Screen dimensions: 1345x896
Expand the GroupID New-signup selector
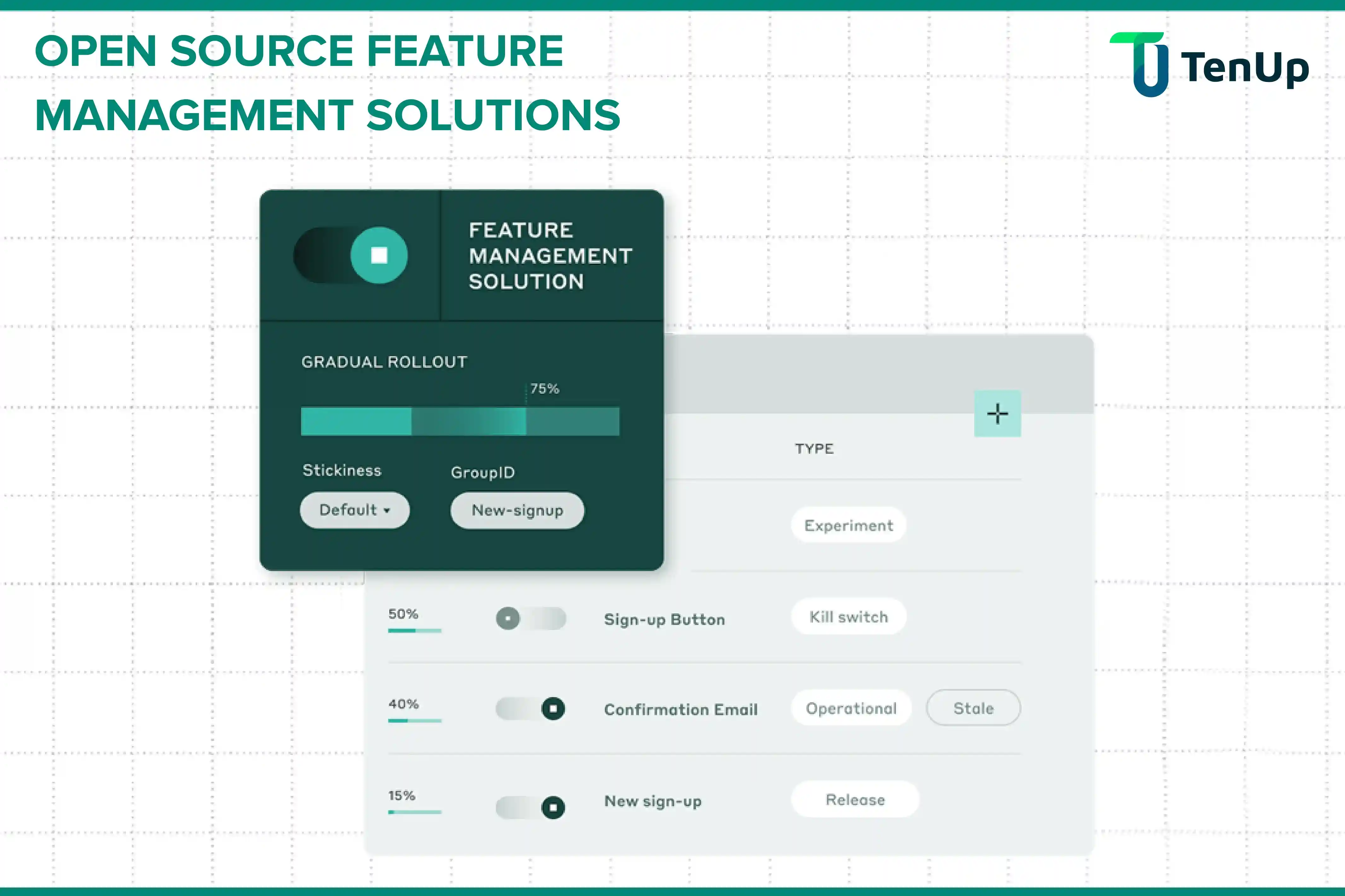coord(517,510)
